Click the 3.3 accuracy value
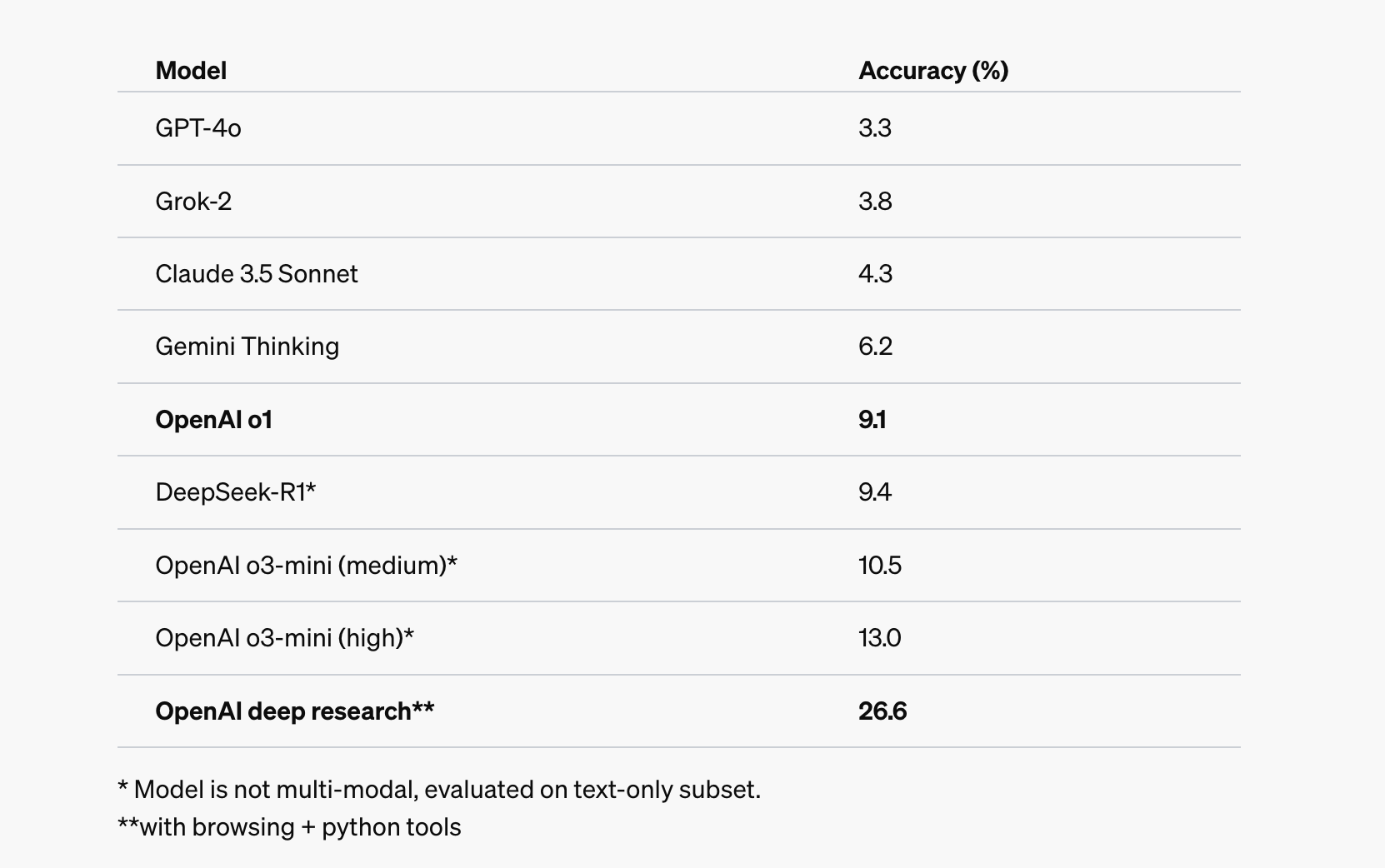This screenshot has height=868, width=1385. (x=875, y=128)
